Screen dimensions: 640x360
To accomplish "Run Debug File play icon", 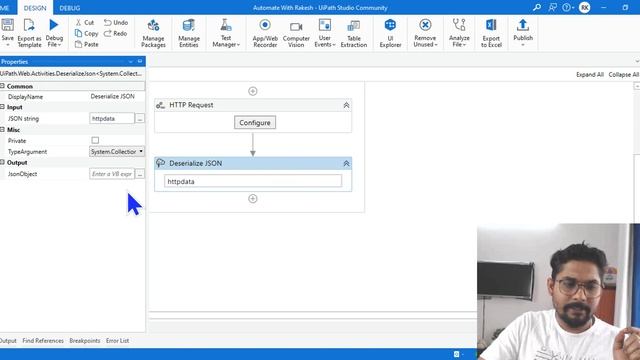I will [53, 25].
